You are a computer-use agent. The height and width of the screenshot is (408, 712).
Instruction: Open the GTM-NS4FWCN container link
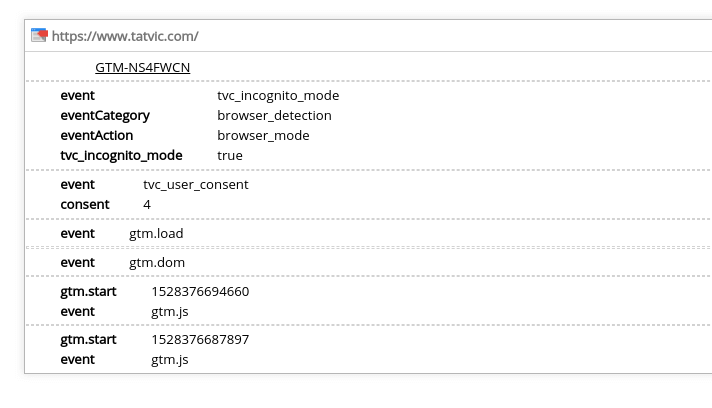pyautogui.click(x=143, y=68)
